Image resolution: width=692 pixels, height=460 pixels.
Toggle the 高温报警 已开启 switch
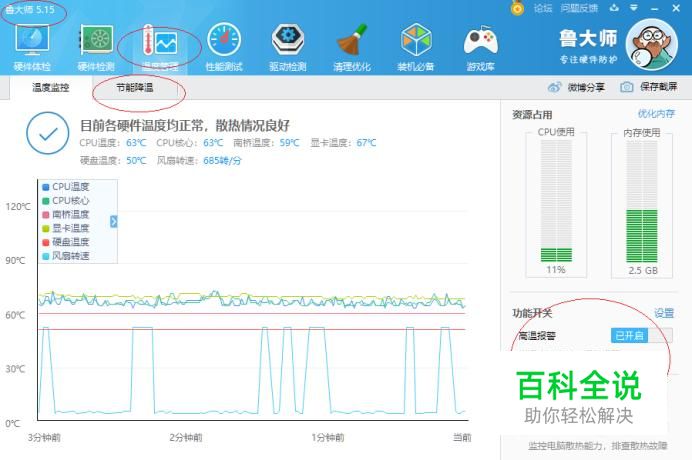pos(642,336)
